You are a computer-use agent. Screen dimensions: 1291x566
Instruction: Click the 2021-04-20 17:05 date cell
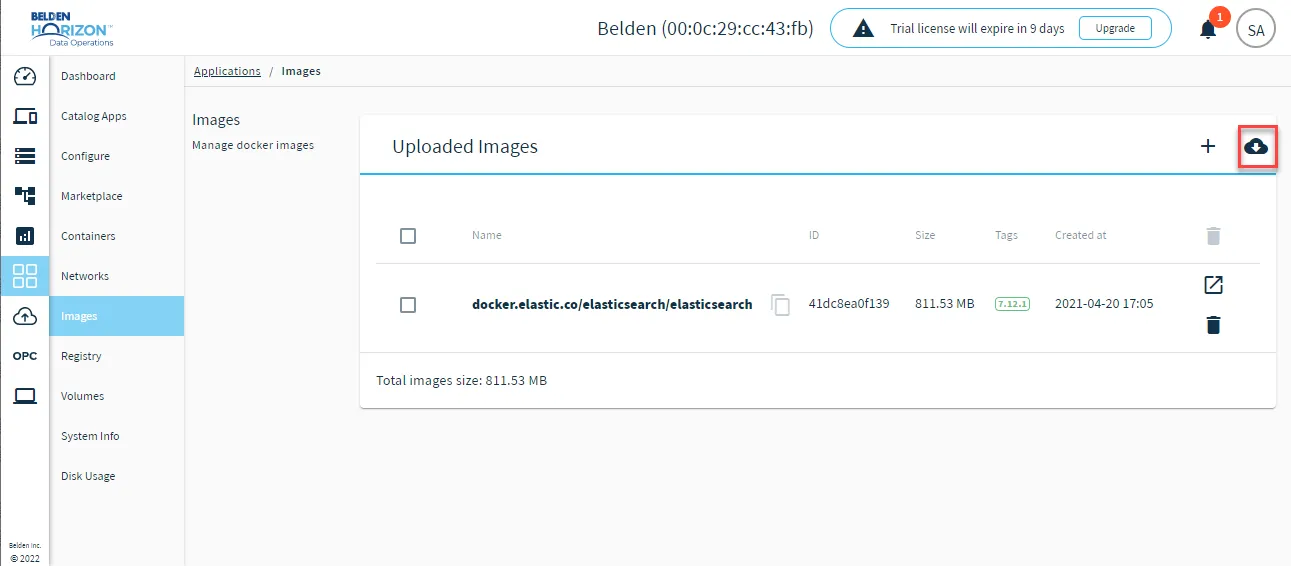point(1104,303)
